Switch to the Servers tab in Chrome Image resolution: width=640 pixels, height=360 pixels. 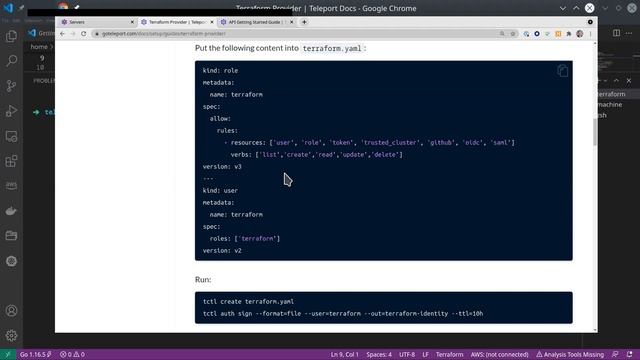click(96, 22)
